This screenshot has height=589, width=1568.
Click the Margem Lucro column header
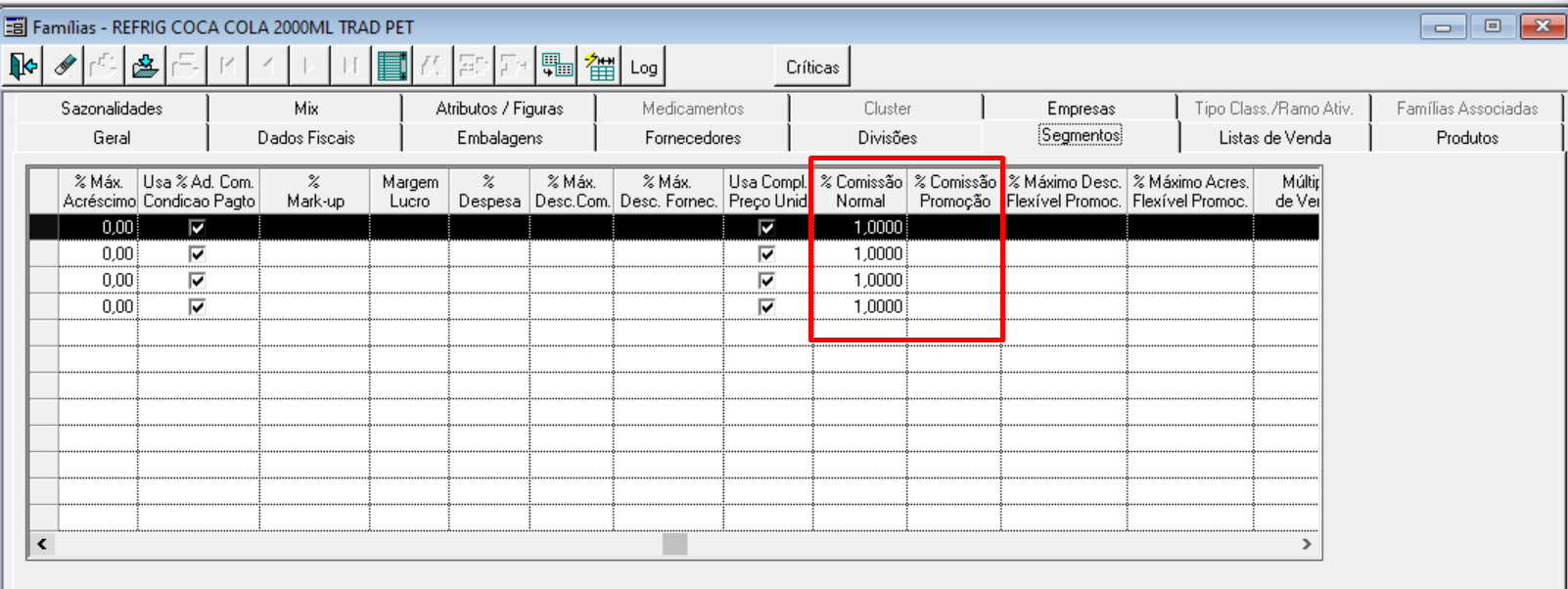click(x=410, y=191)
